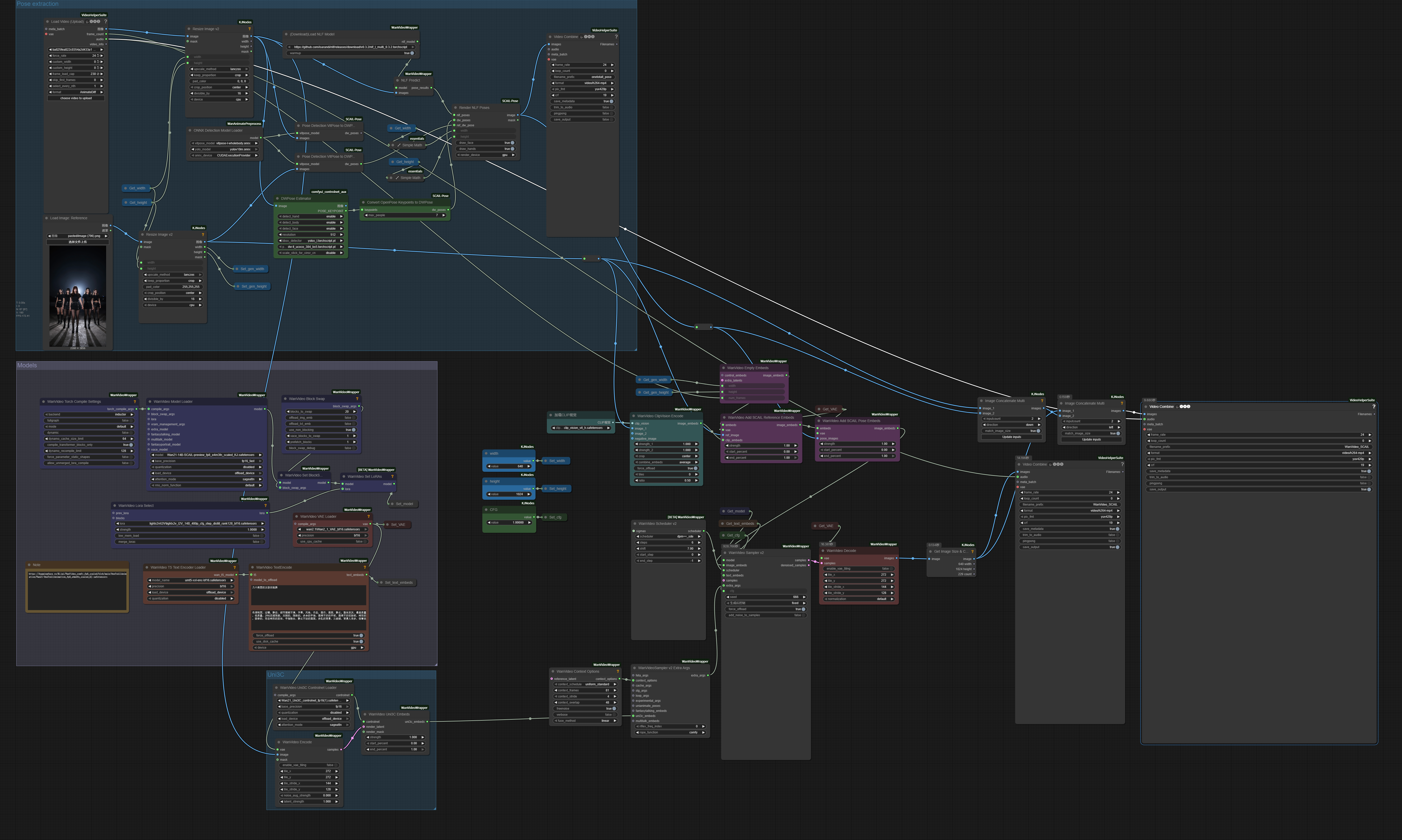
Task: Toggle freenoise in WanVideo Context Options
Action: [614, 709]
